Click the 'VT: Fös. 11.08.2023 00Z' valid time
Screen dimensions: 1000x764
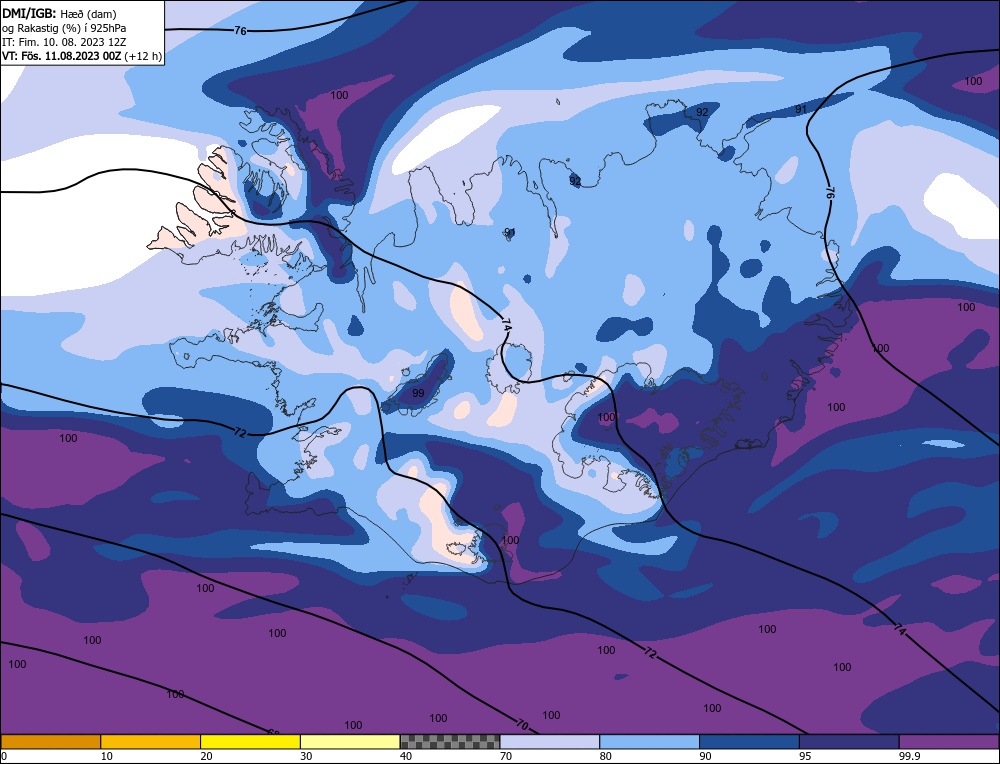click(62, 56)
